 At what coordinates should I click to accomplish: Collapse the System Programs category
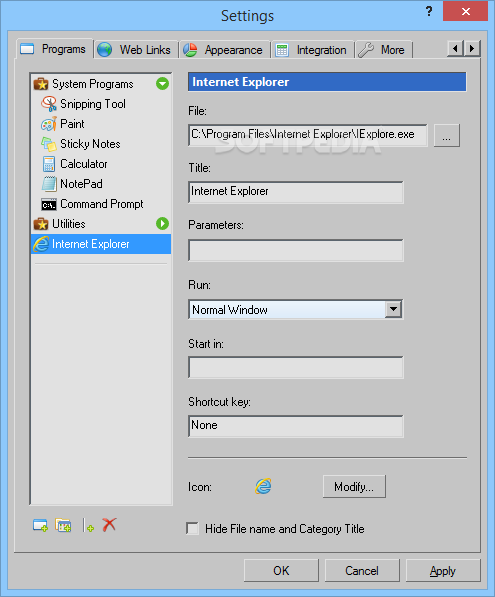[163, 84]
